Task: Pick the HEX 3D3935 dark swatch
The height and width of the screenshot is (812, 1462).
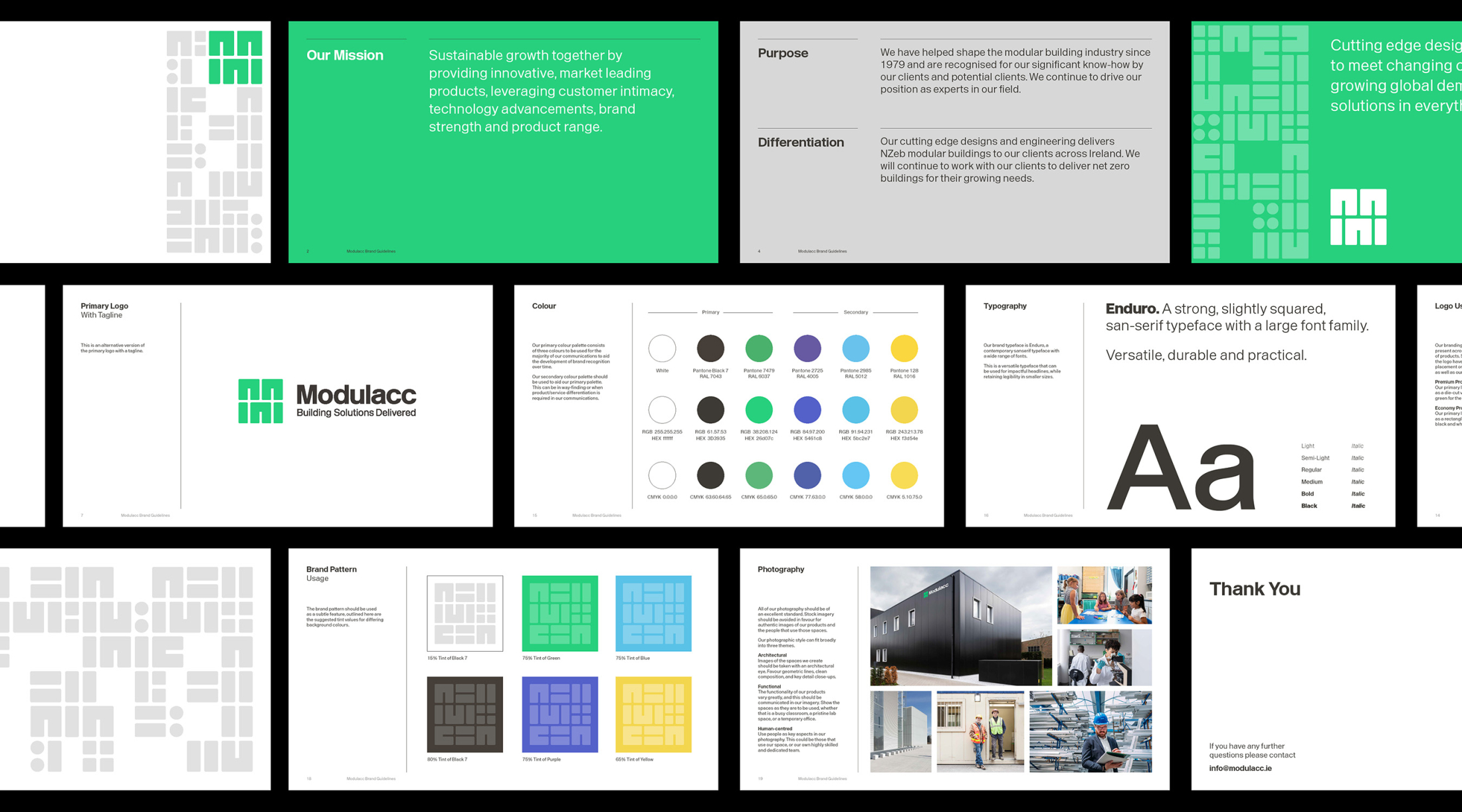Action: click(710, 410)
